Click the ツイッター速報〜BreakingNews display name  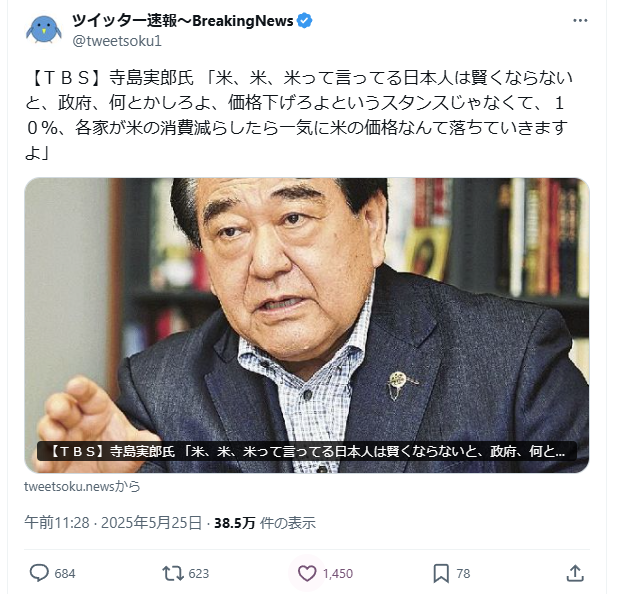tap(183, 21)
